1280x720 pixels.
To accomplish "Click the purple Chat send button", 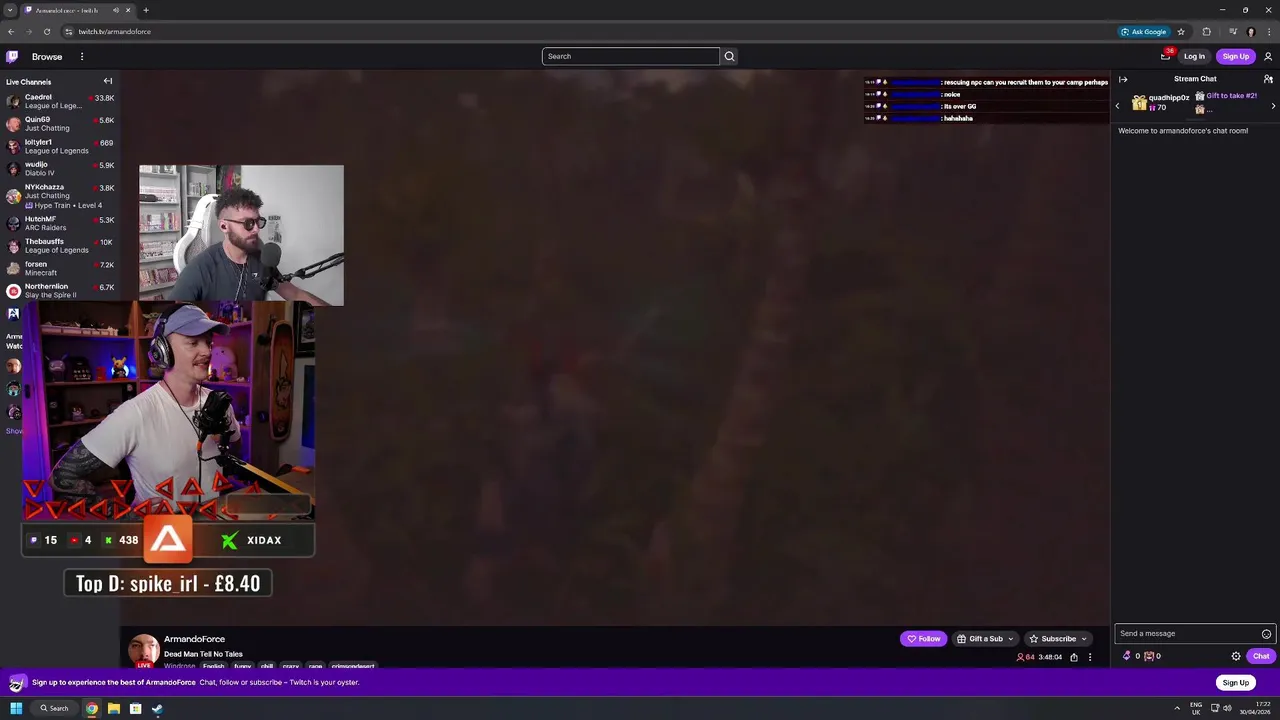I will [x=1261, y=656].
